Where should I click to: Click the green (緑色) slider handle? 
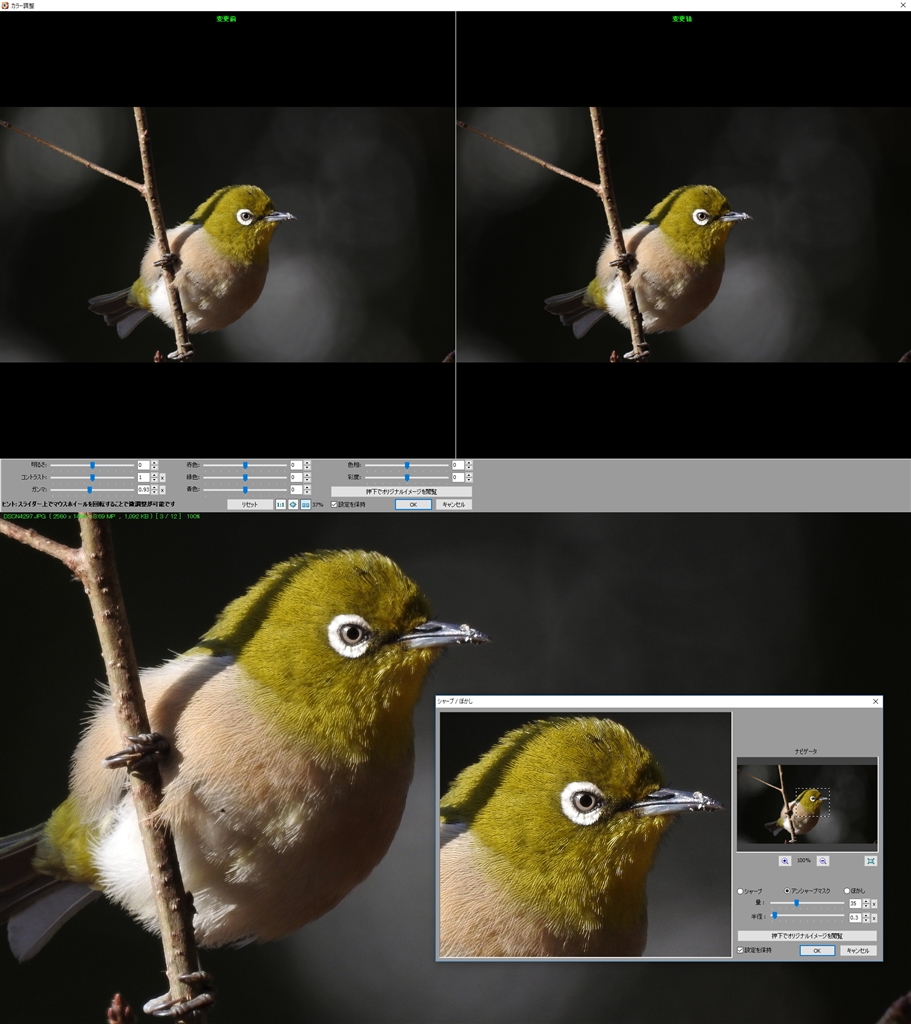[245, 477]
